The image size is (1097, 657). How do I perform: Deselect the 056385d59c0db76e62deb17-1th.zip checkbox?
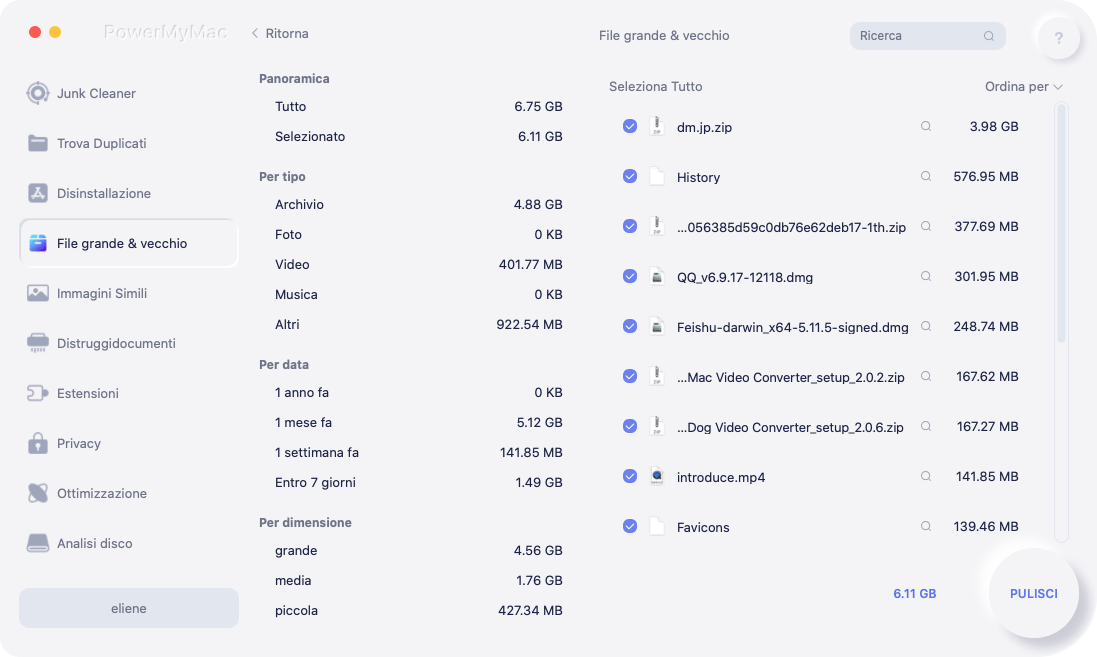point(630,226)
